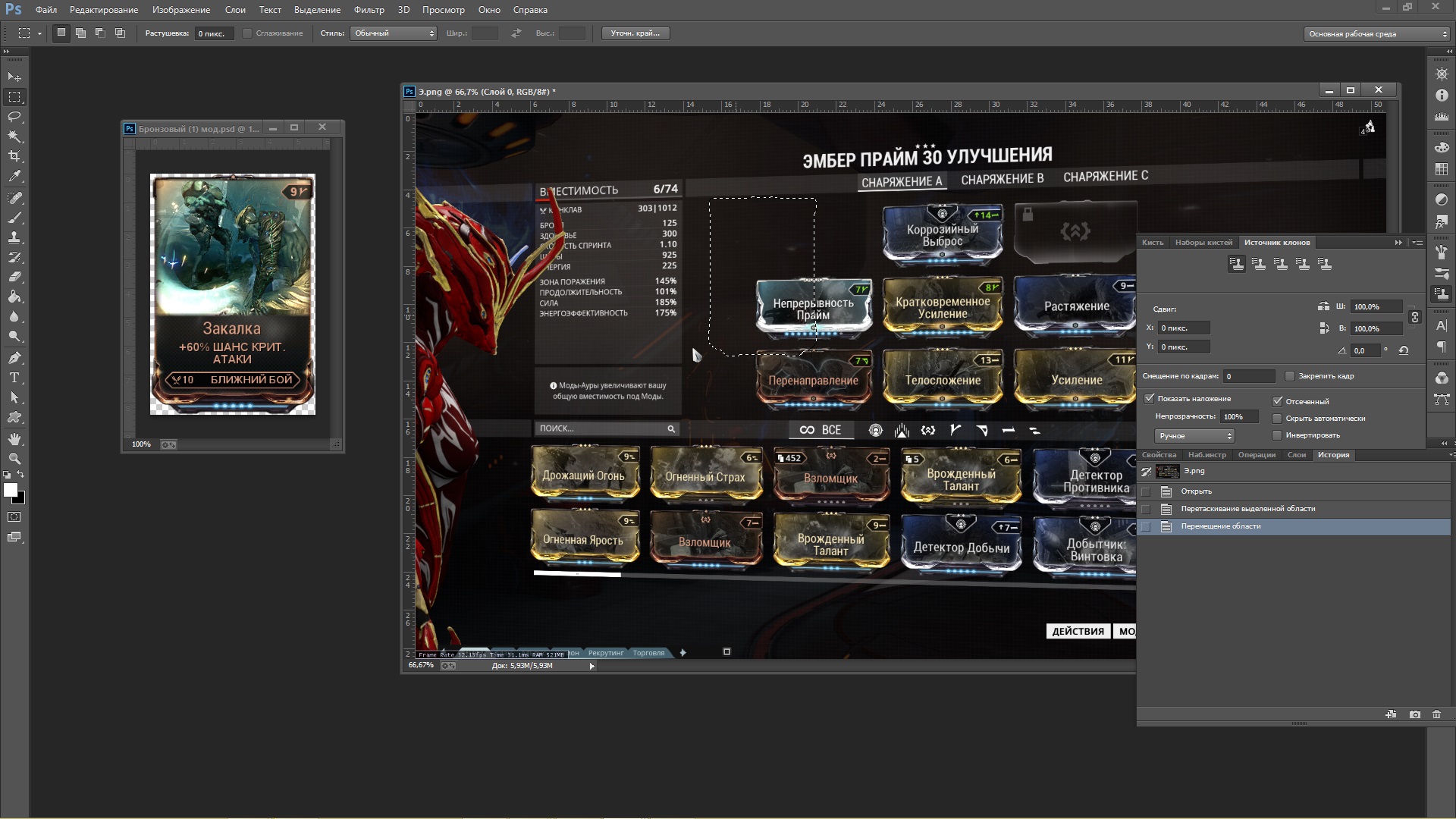
Task: Select the Move tool in toolbar
Action: (x=14, y=76)
